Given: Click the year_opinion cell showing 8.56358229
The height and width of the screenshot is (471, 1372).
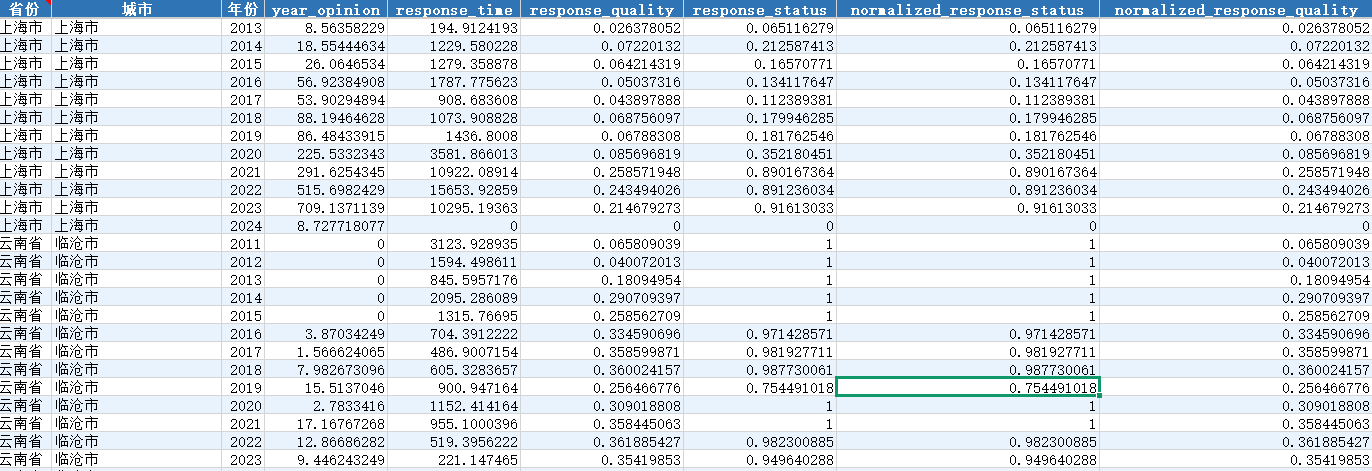Looking at the screenshot, I should [x=325, y=28].
